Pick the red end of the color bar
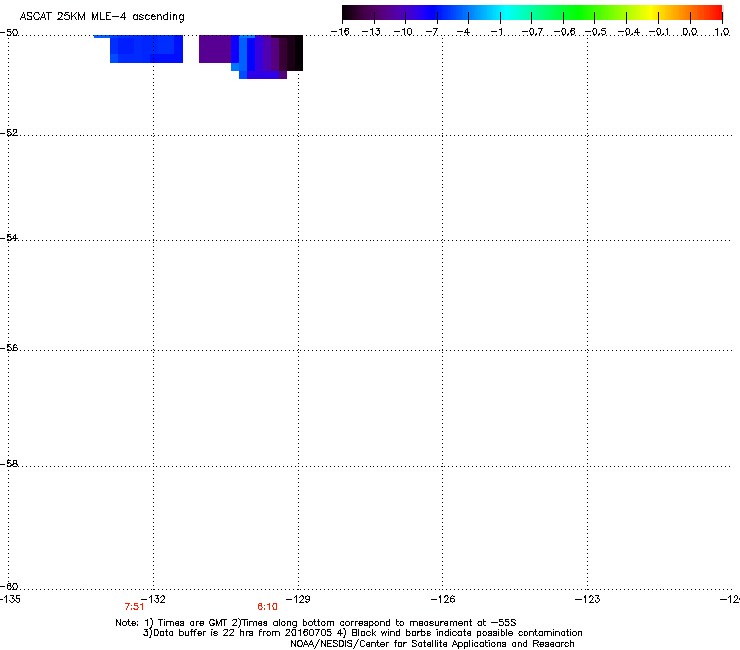The height and width of the screenshot is (650, 740). pyautogui.click(x=715, y=13)
